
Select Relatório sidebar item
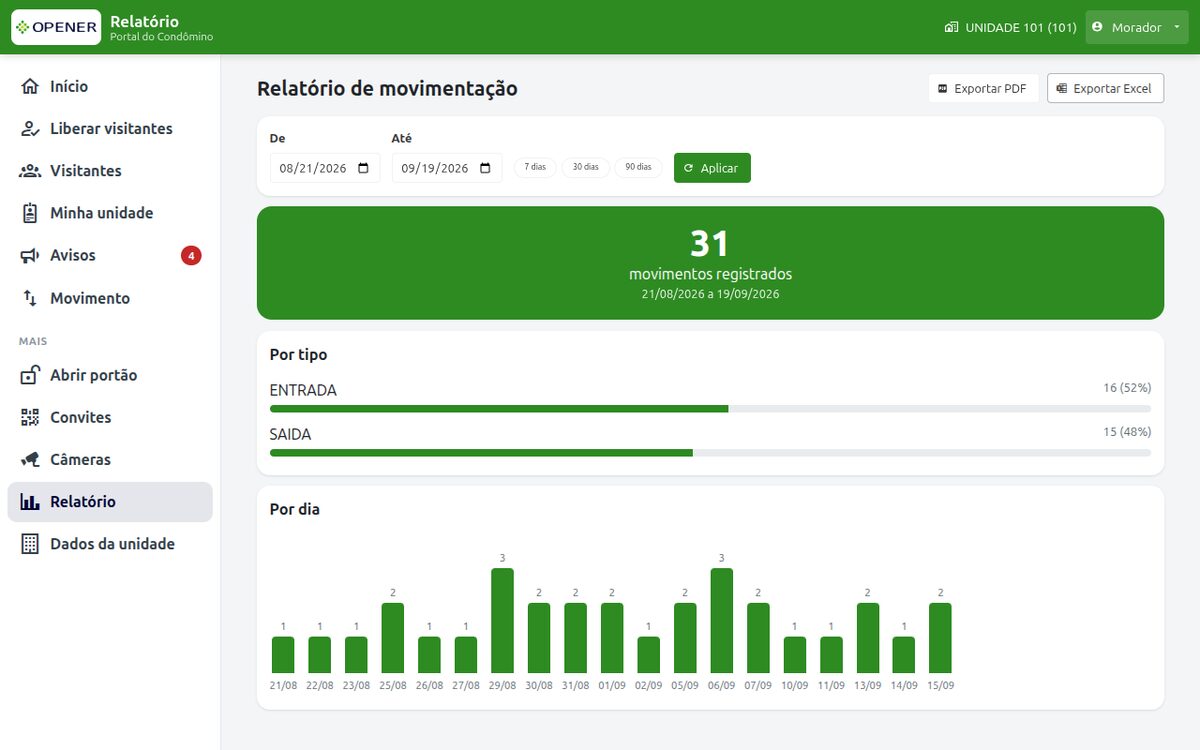tap(110, 502)
